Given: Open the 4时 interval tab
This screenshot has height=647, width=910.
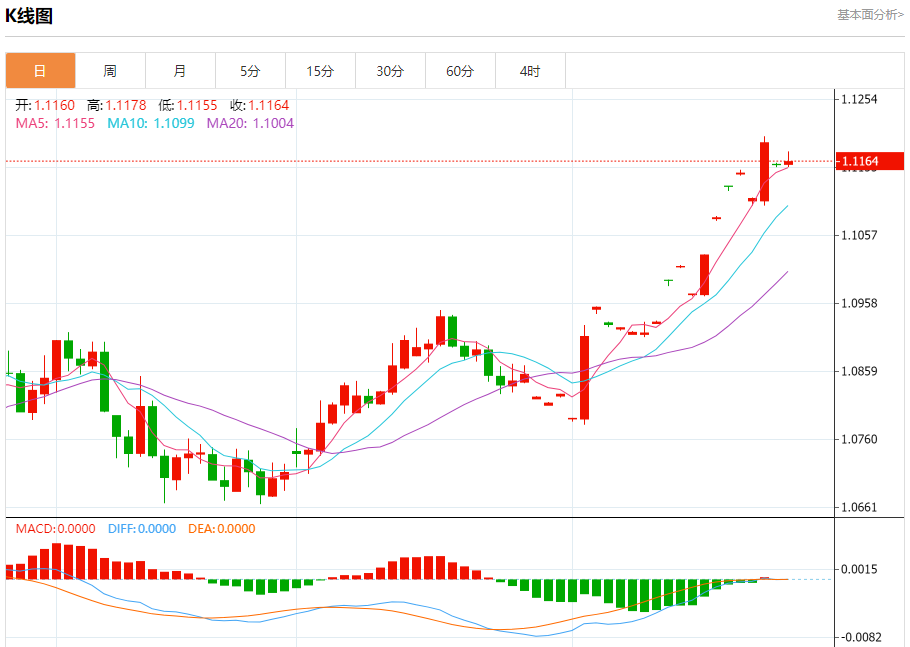Looking at the screenshot, I should 530,71.
